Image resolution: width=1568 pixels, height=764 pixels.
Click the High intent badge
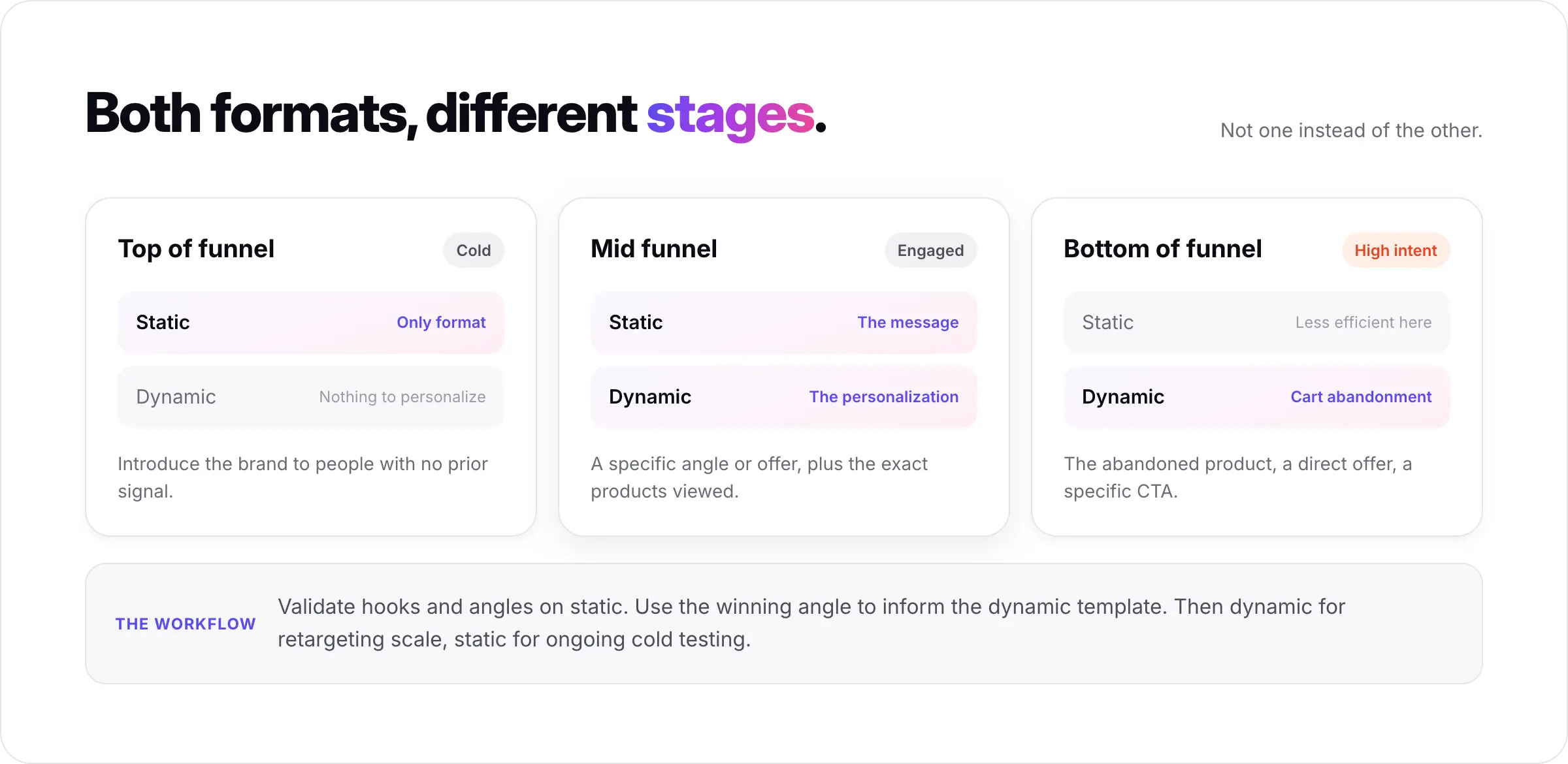click(1396, 250)
